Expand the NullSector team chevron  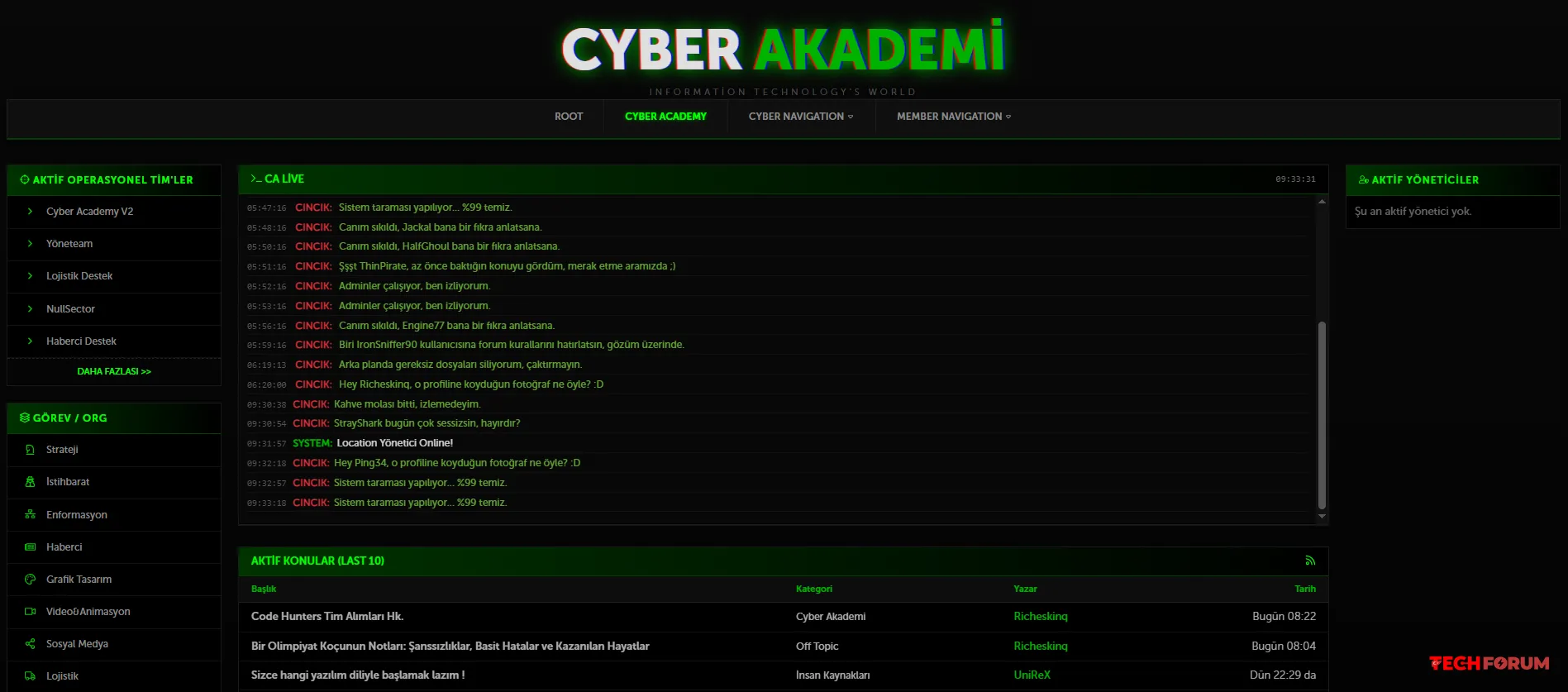(30, 309)
